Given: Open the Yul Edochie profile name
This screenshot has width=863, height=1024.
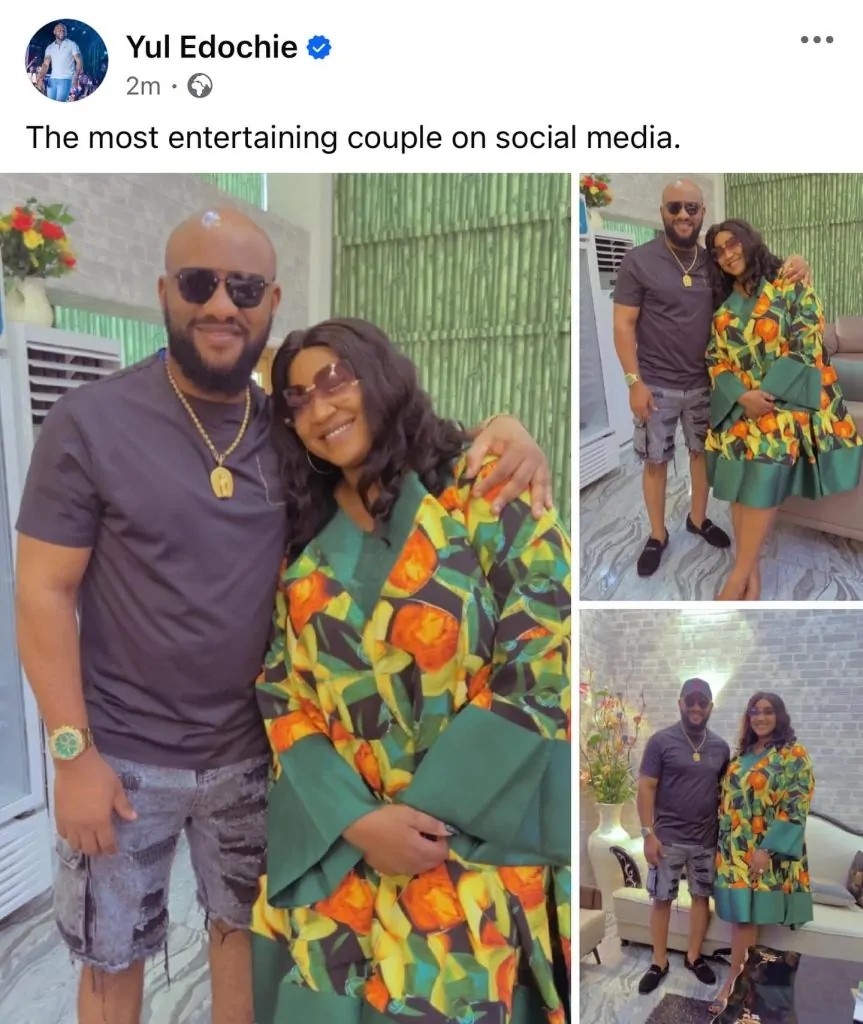Looking at the screenshot, I should [212, 47].
